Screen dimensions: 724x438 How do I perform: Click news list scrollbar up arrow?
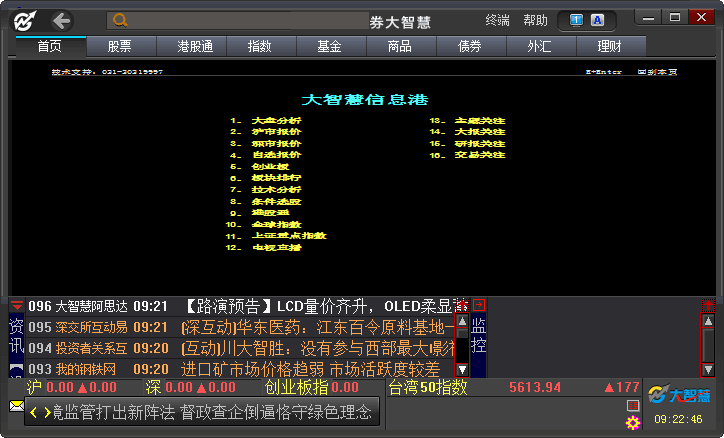tap(462, 321)
